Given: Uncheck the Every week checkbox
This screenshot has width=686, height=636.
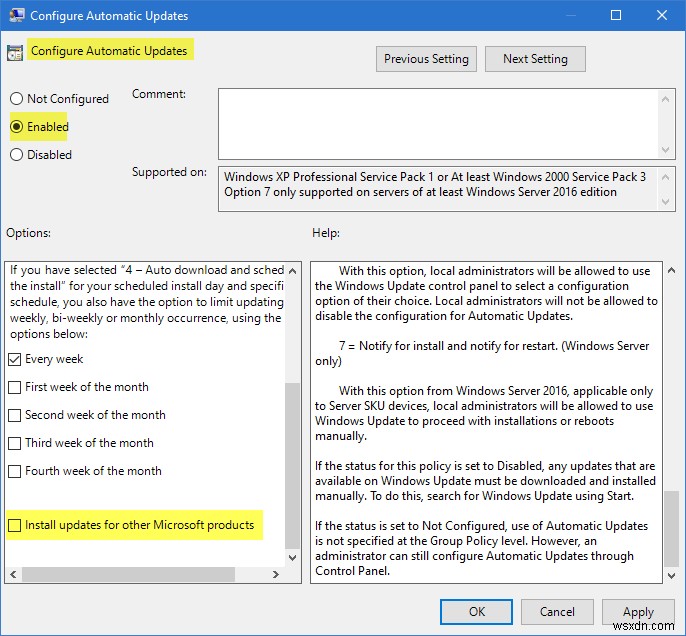Looking at the screenshot, I should tap(14, 360).
